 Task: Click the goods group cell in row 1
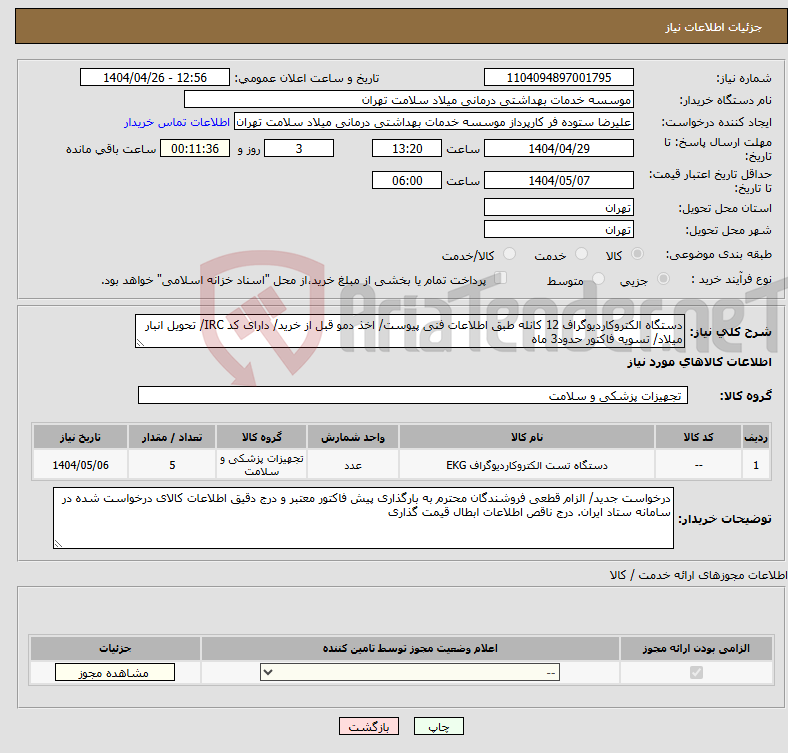[261, 465]
